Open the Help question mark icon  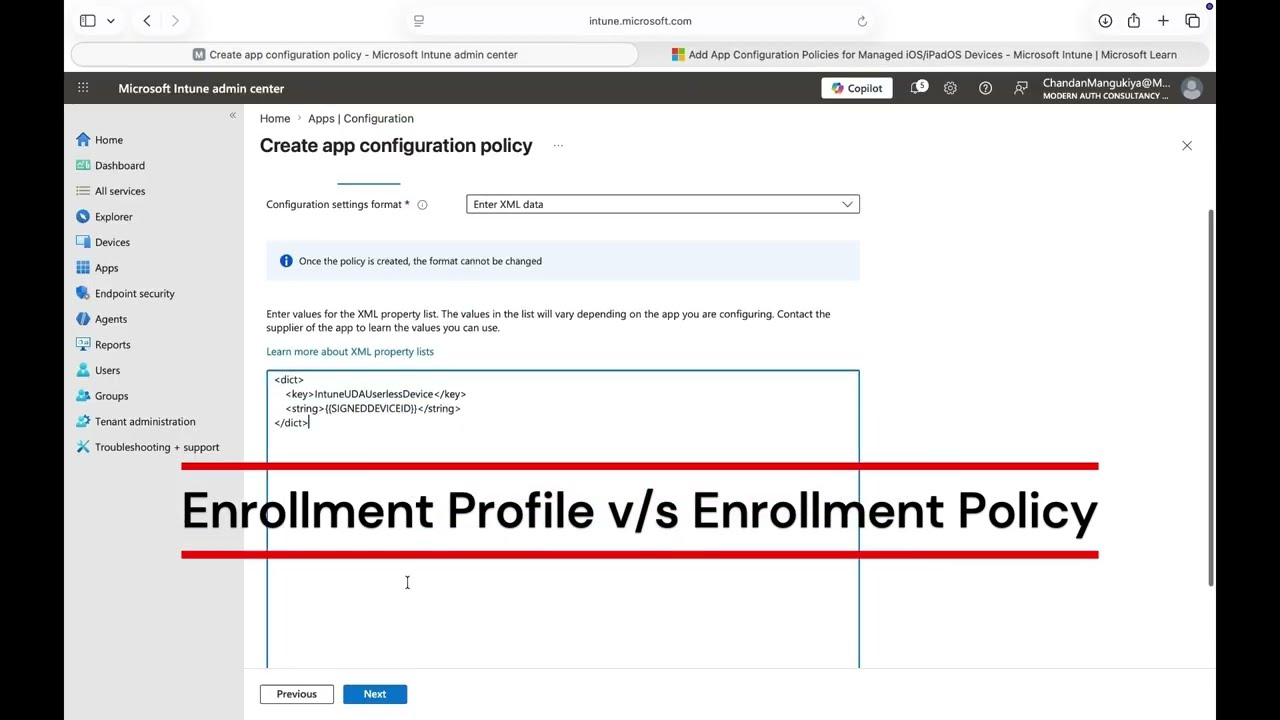[x=985, y=88]
